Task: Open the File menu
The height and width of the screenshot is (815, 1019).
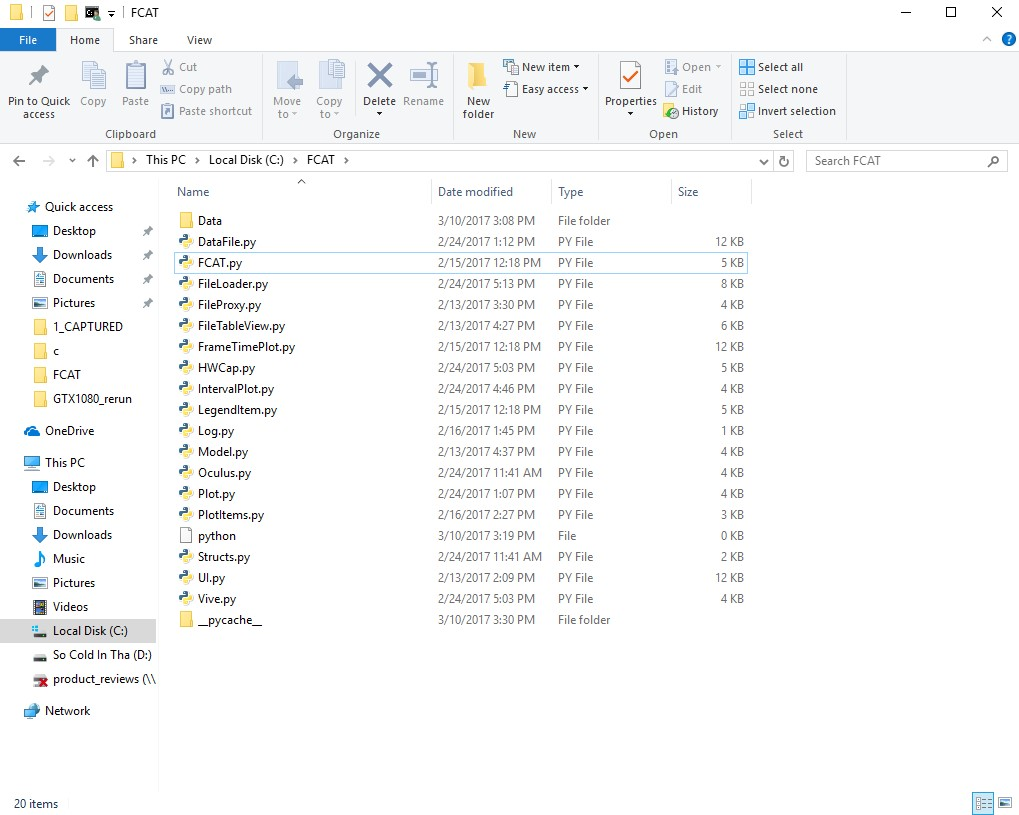Action: pos(28,40)
